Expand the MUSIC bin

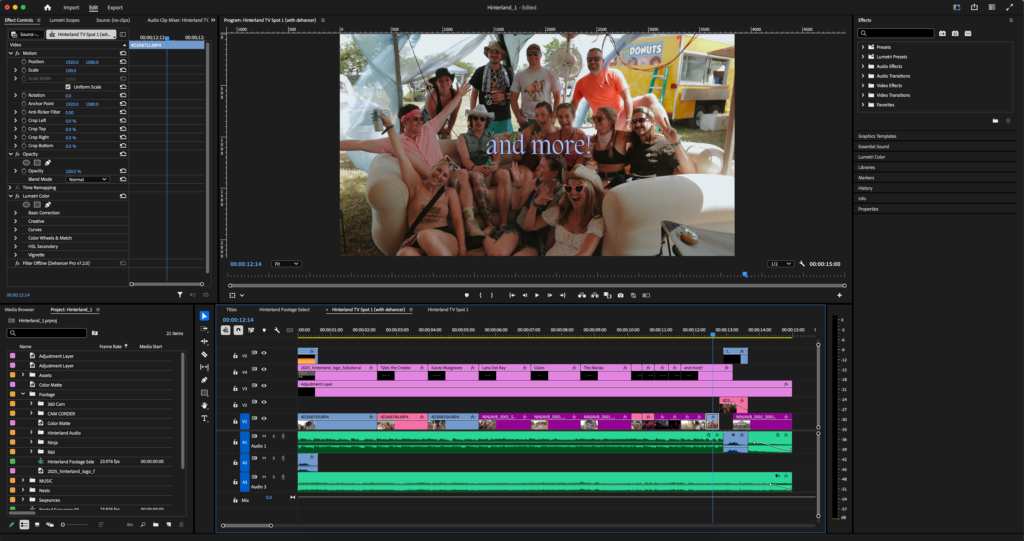(x=23, y=481)
